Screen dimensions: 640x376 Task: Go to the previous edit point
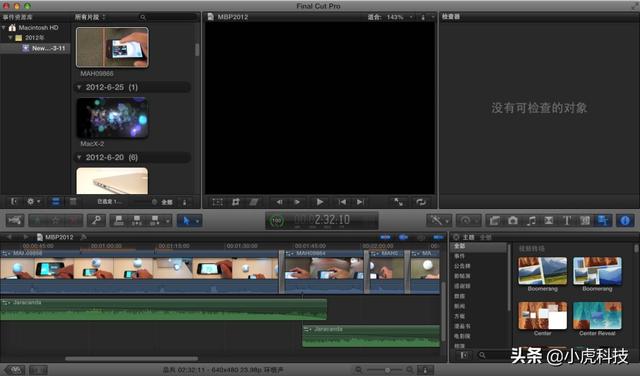tap(342, 202)
